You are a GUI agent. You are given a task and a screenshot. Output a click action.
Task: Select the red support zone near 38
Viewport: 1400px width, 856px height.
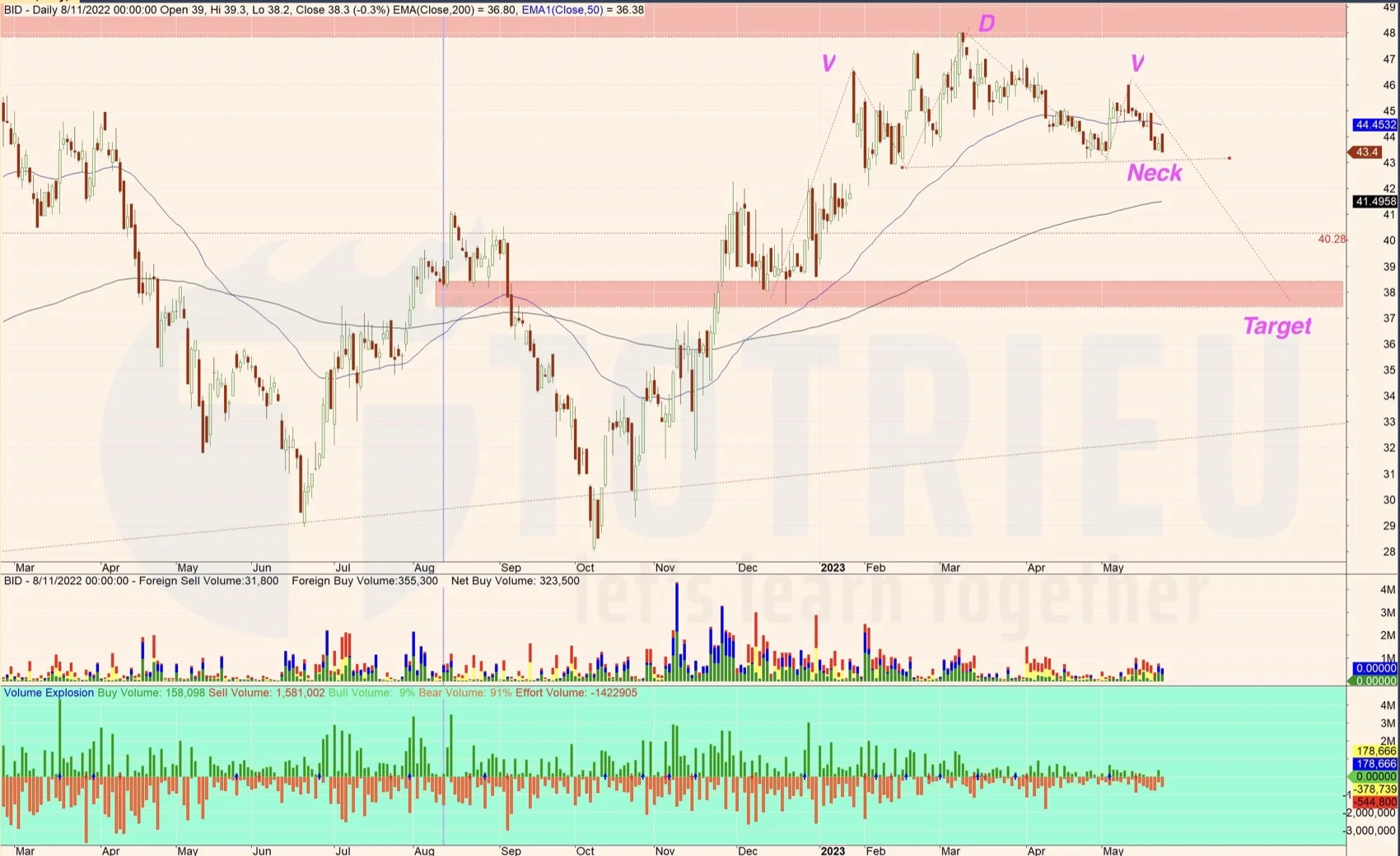(889, 294)
